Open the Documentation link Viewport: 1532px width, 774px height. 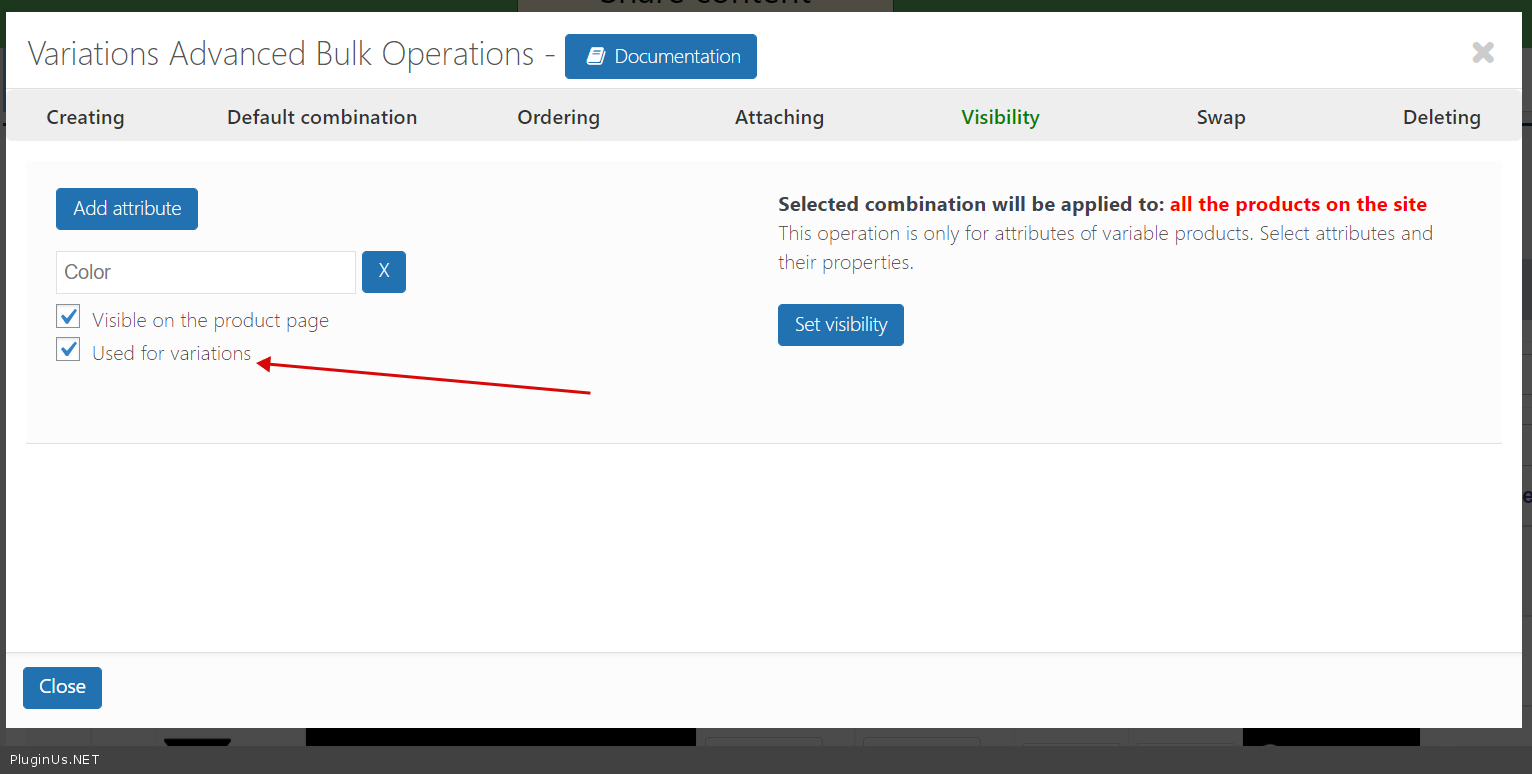click(x=677, y=57)
